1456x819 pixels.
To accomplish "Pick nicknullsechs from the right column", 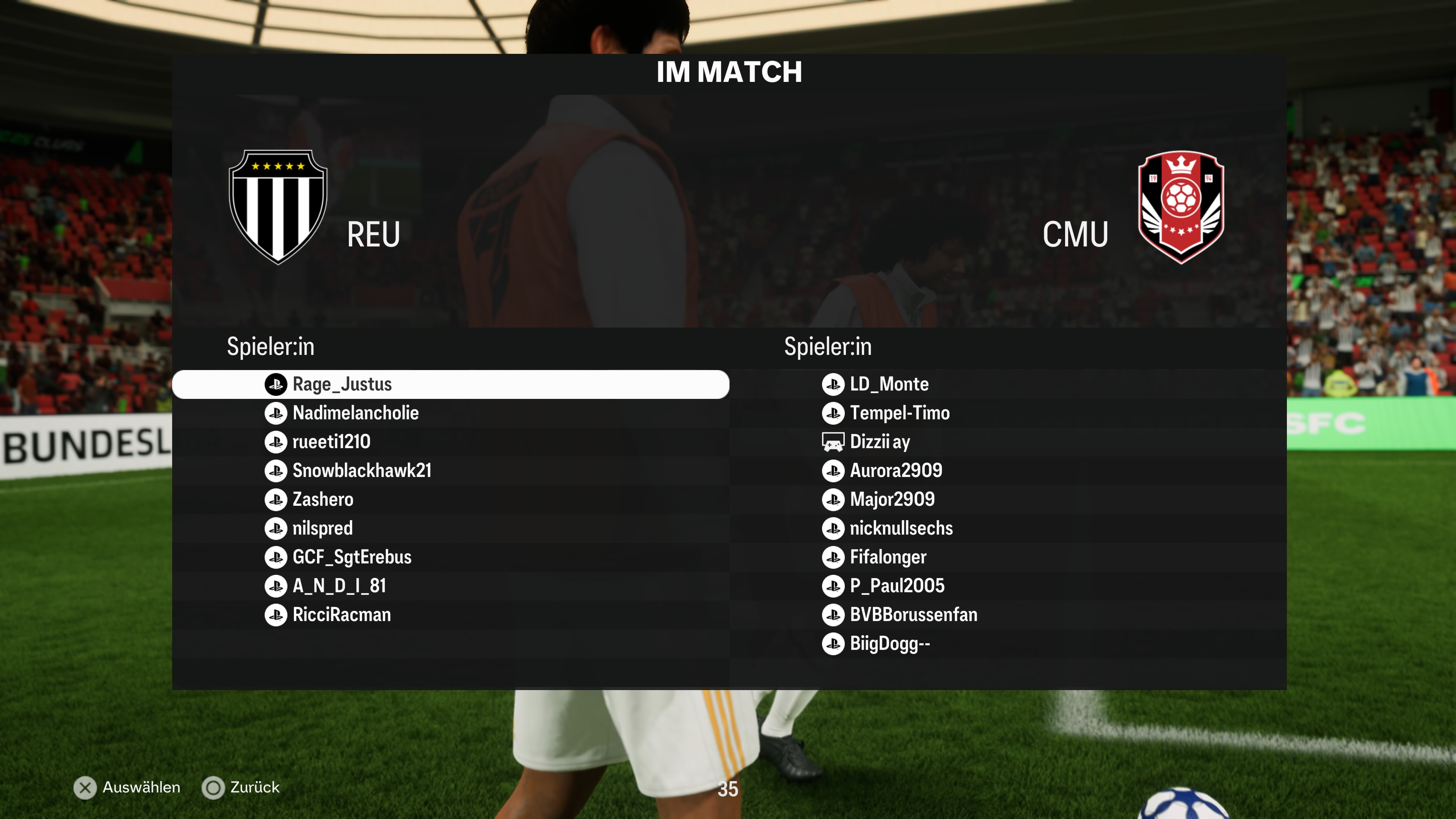I will tap(1008, 529).
